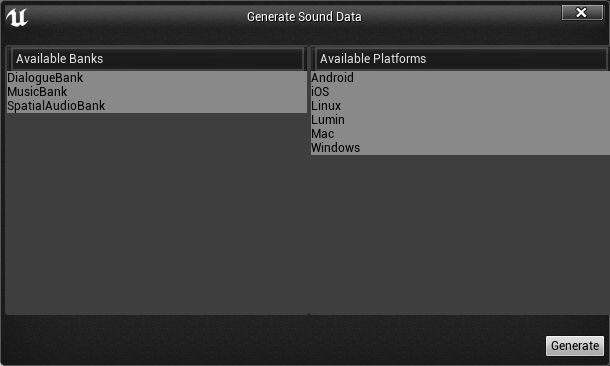Click the Unreal Engine logo icon
The width and height of the screenshot is (610, 366).
point(17,18)
